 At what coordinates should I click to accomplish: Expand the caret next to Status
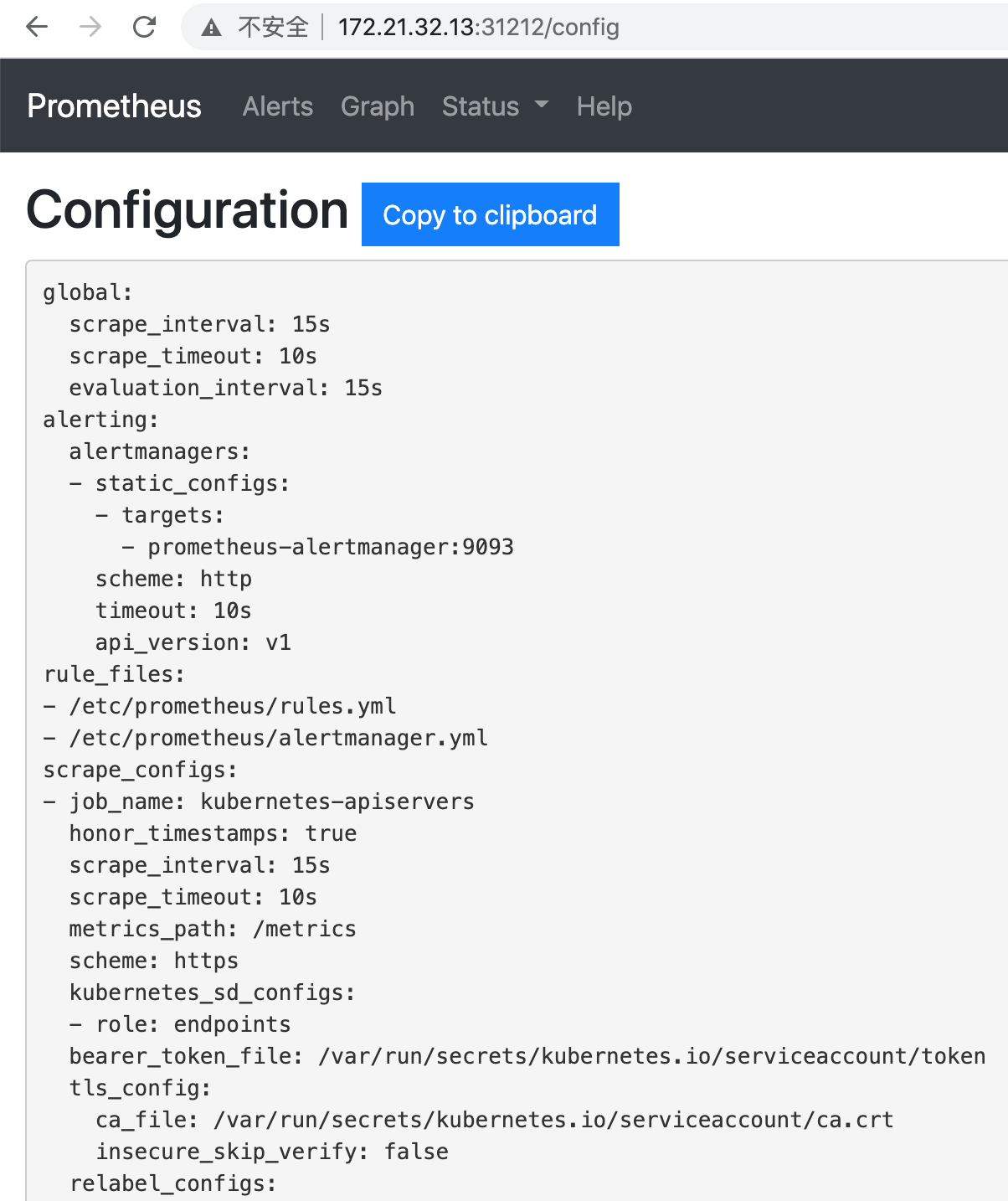(x=541, y=106)
